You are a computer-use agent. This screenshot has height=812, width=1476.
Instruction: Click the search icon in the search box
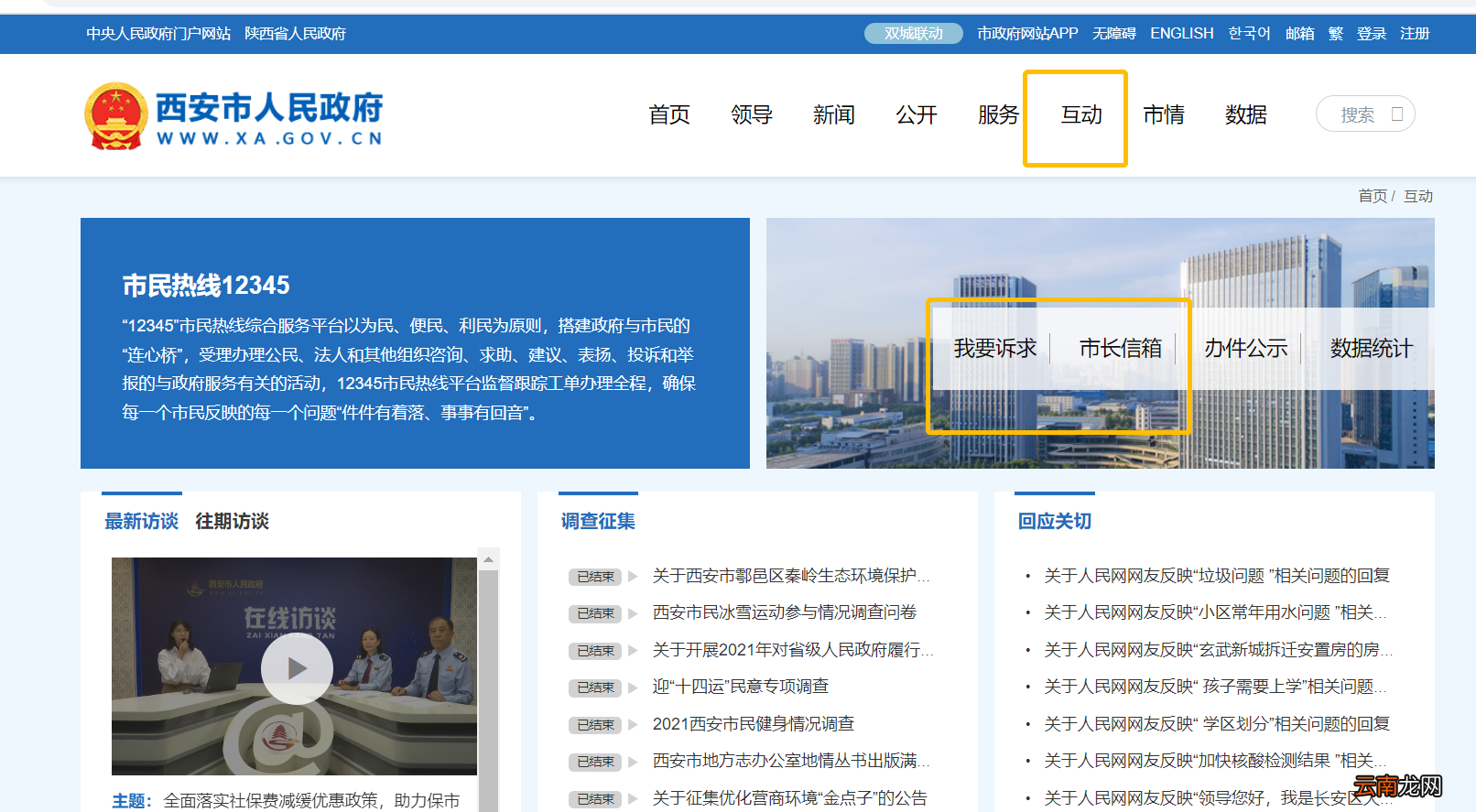(x=1397, y=114)
